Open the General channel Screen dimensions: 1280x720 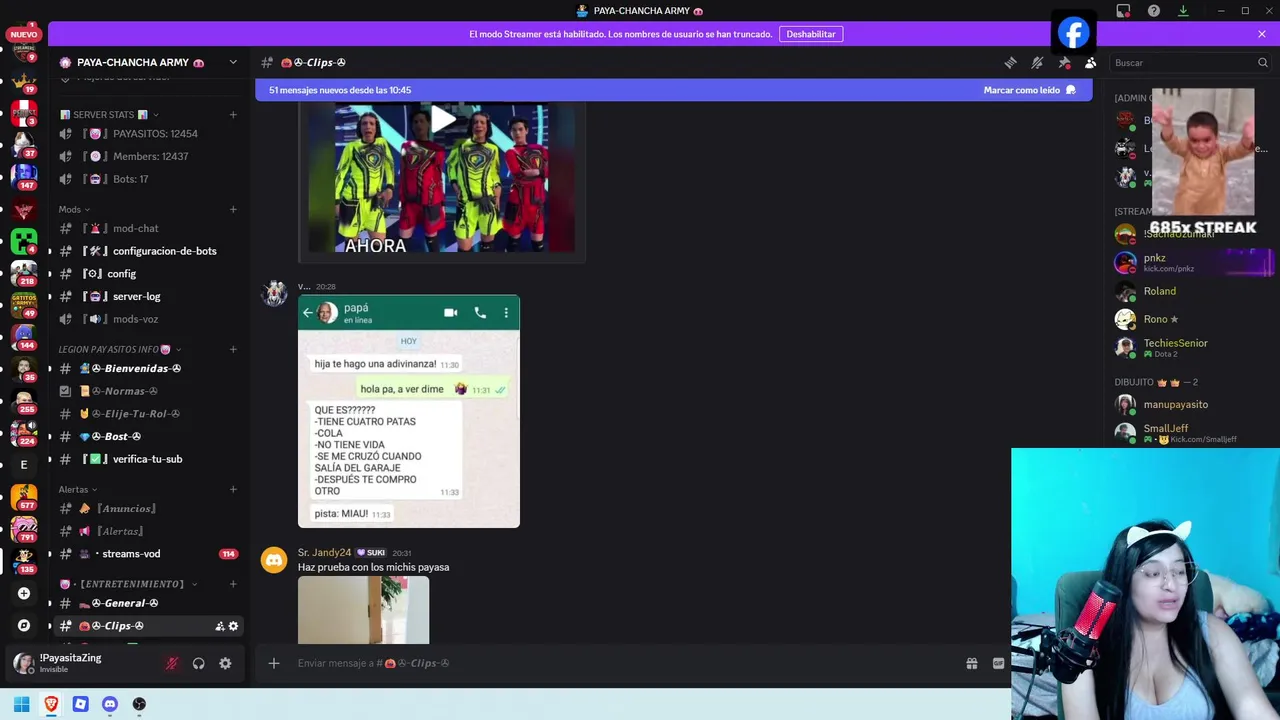[x=148, y=603]
